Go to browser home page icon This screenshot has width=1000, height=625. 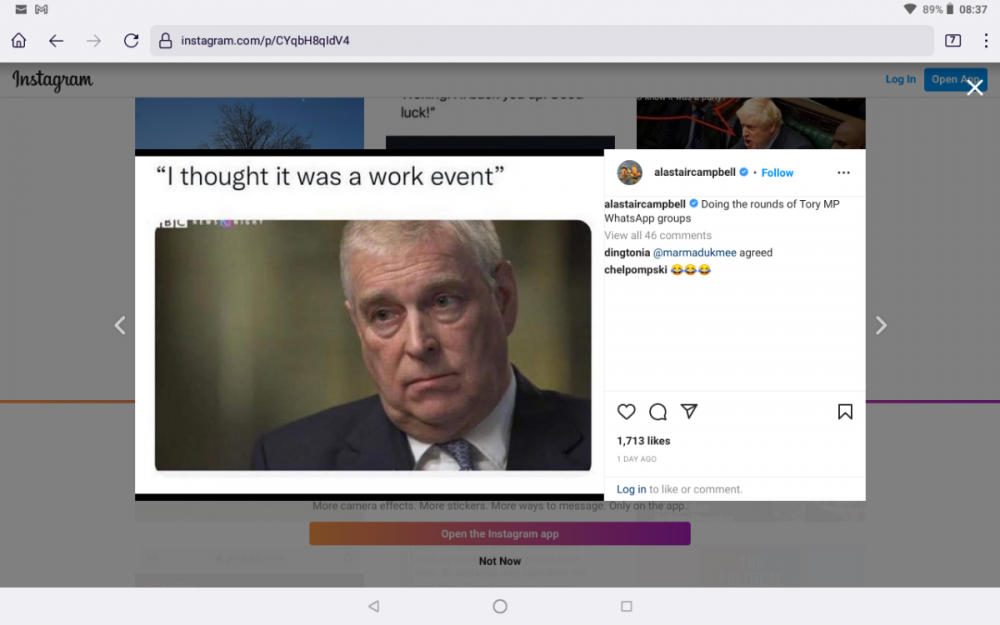[18, 41]
